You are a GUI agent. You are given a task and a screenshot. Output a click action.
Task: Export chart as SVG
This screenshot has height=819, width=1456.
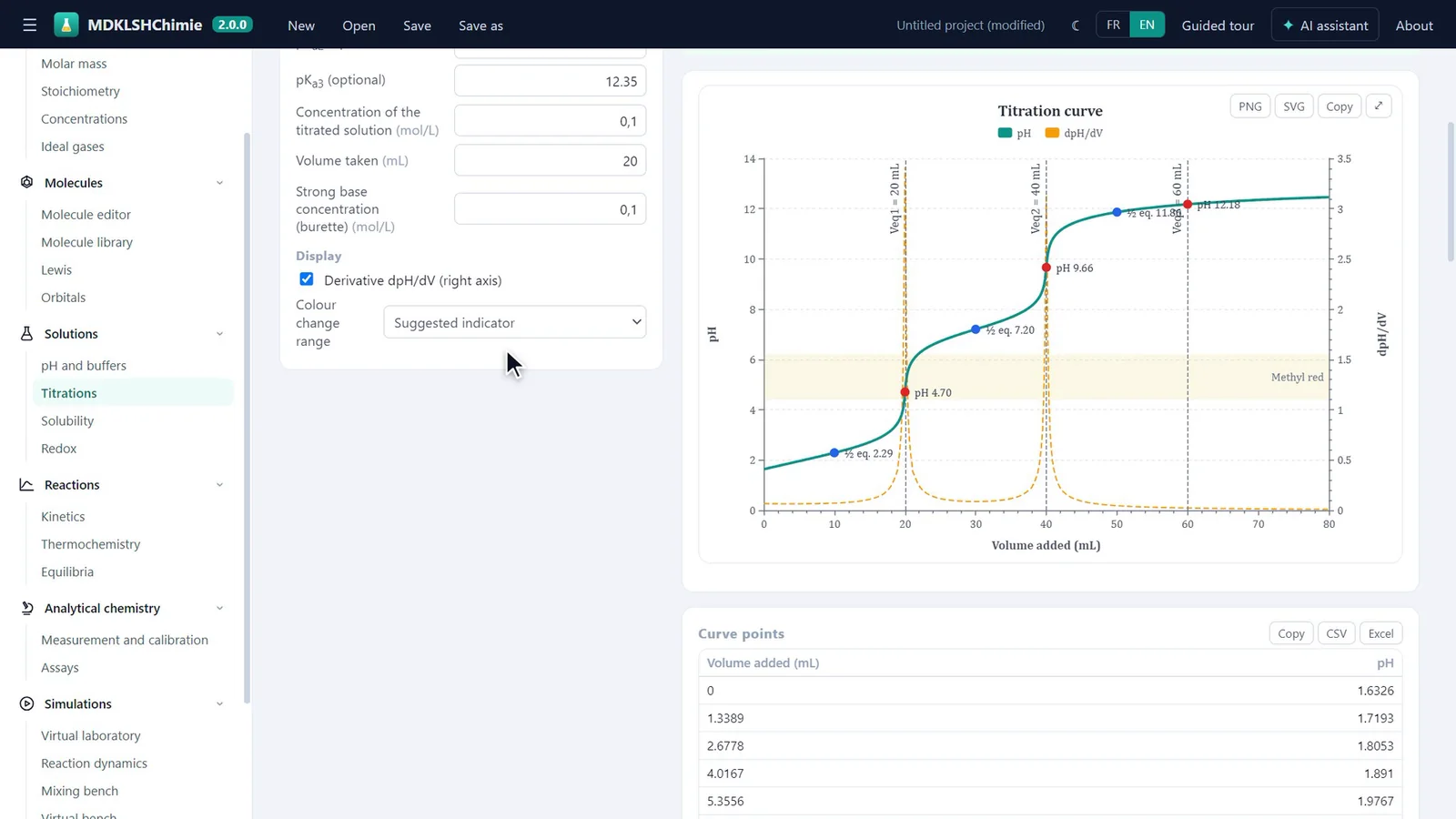pos(1294,106)
